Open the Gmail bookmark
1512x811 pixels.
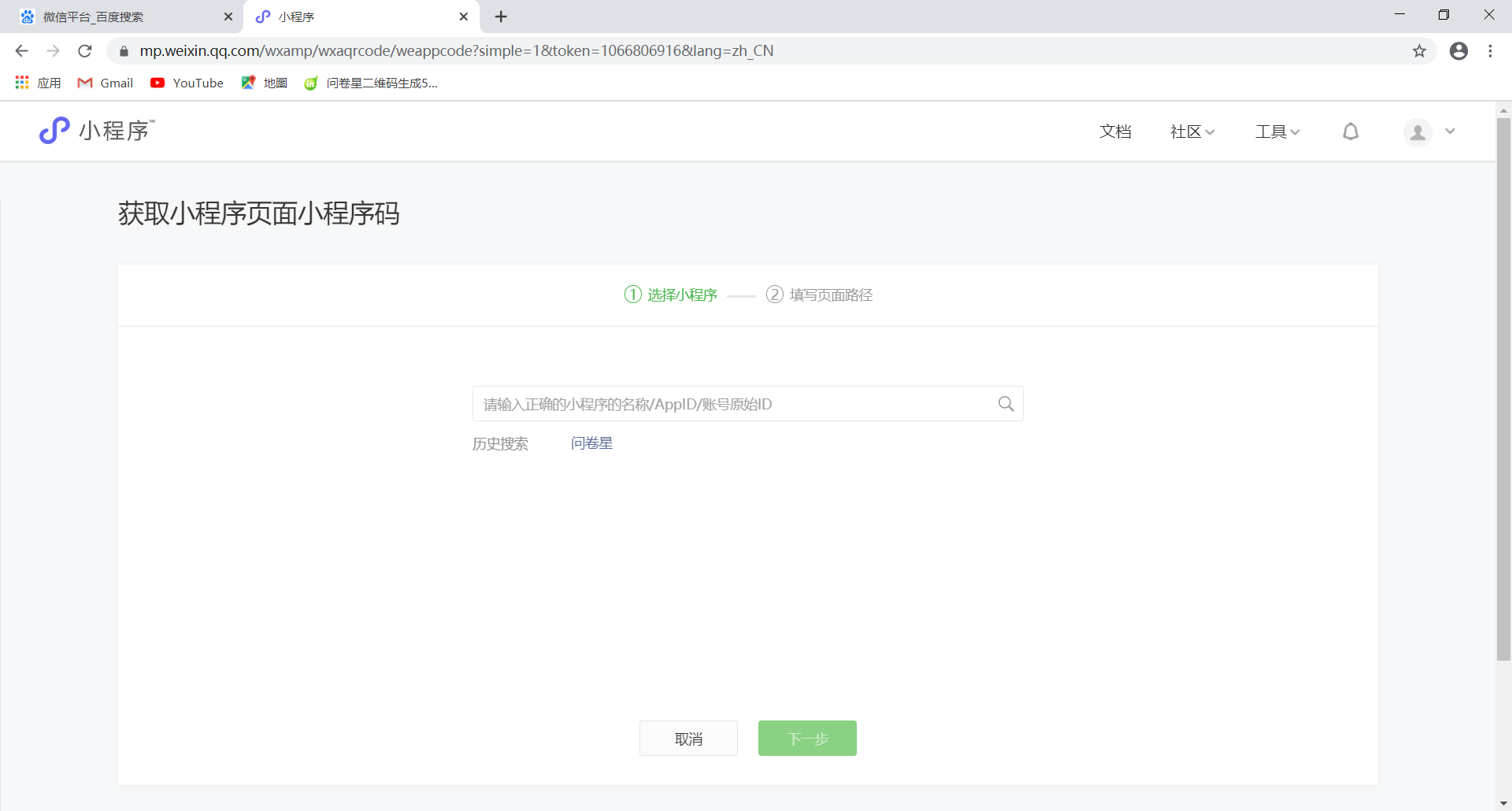(x=106, y=83)
